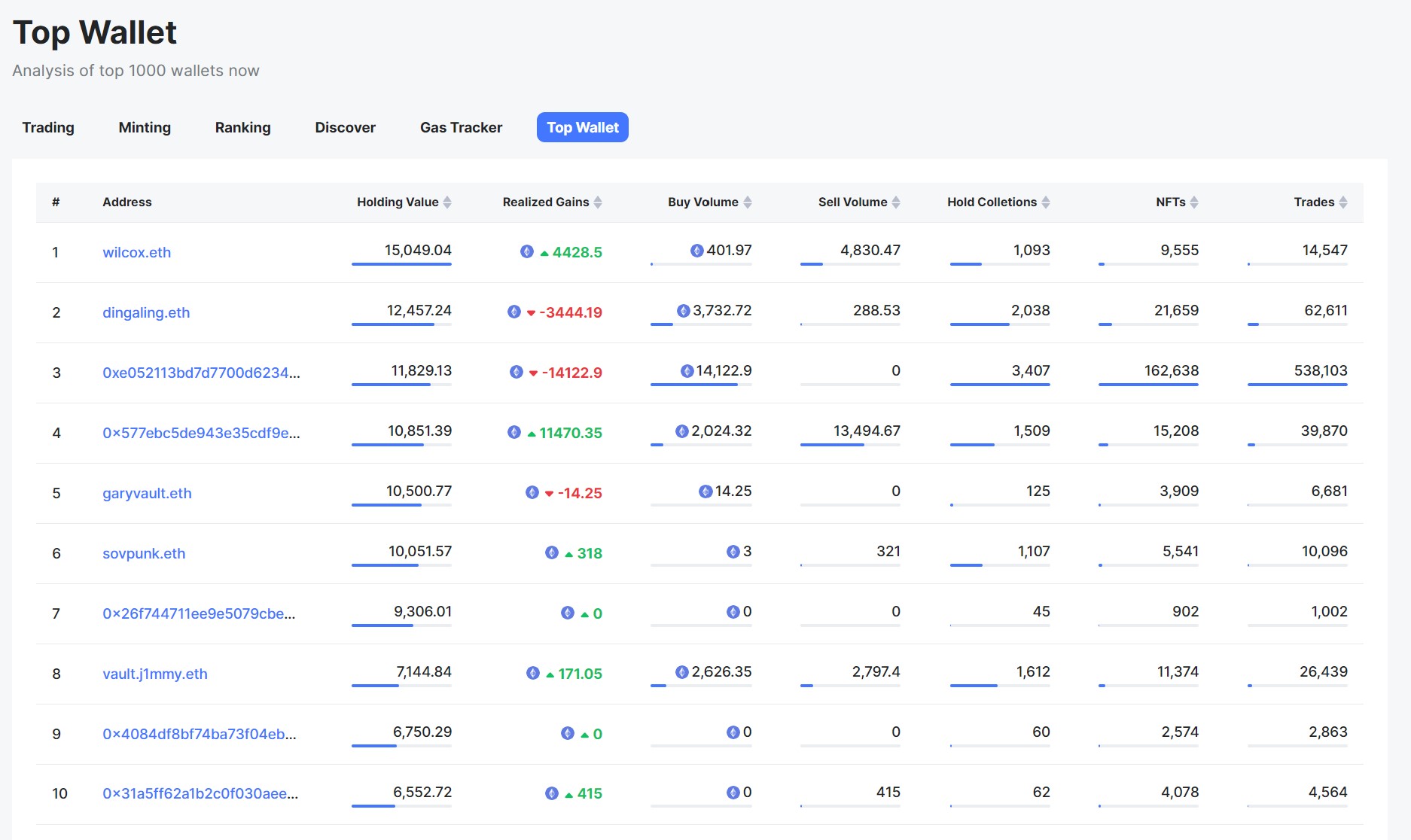Switch to the Trading tab
The height and width of the screenshot is (840, 1411).
(x=48, y=127)
